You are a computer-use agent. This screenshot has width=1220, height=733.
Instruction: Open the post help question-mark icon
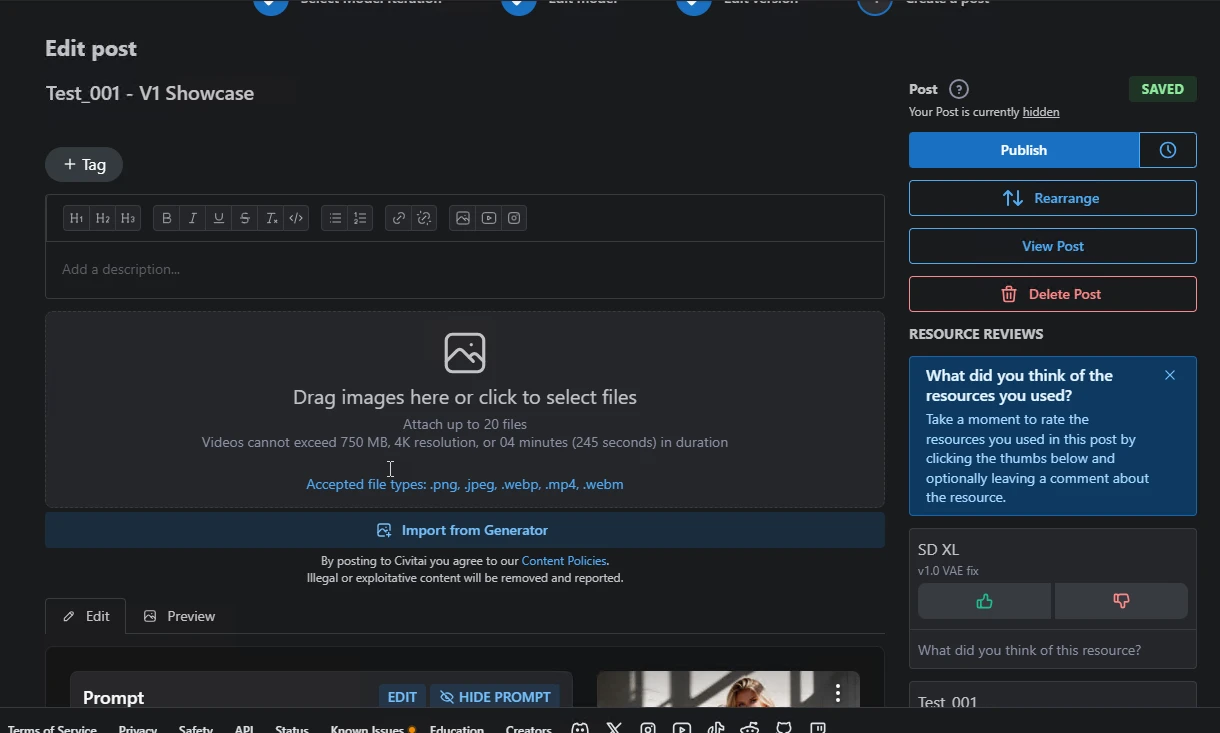click(959, 89)
